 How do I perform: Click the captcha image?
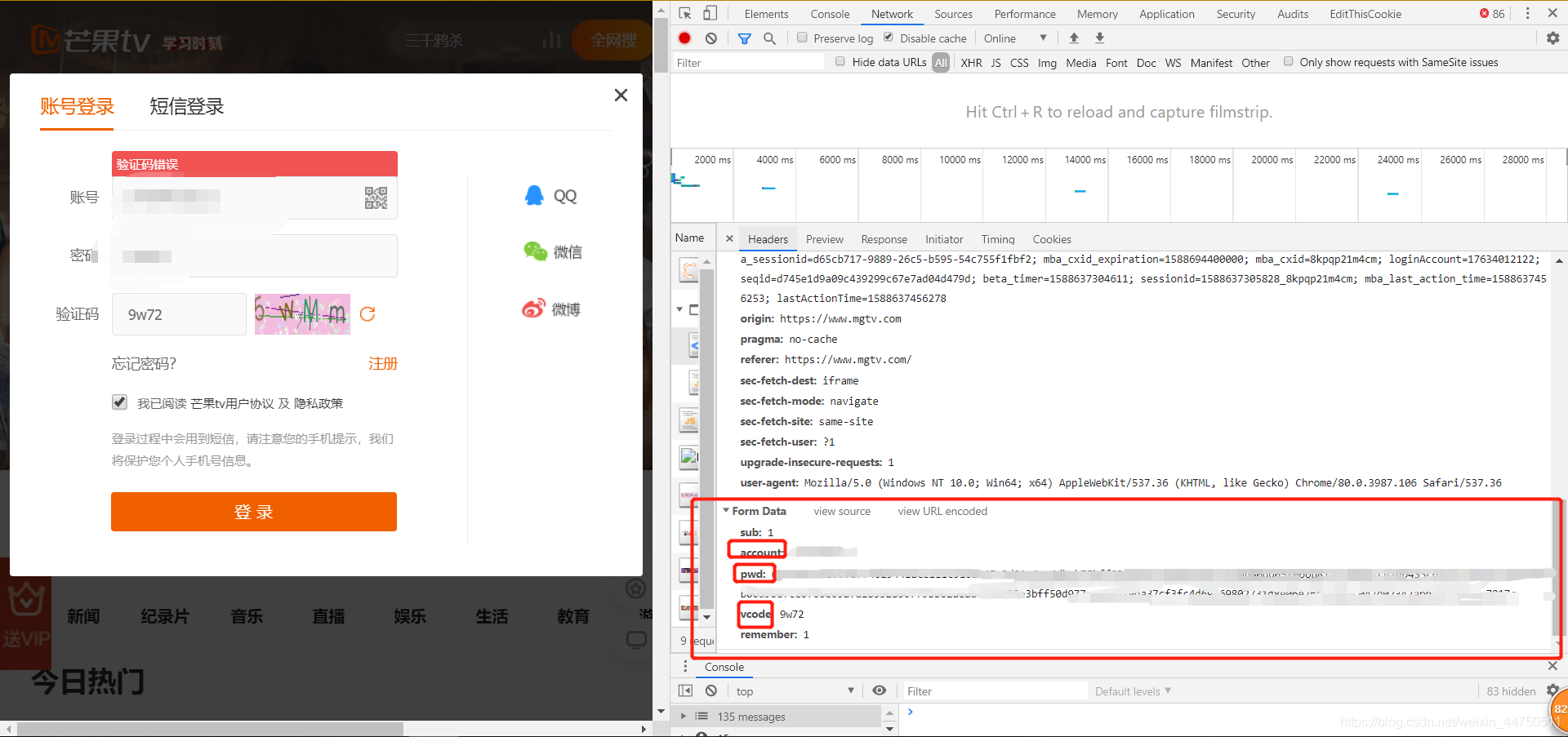coord(302,314)
